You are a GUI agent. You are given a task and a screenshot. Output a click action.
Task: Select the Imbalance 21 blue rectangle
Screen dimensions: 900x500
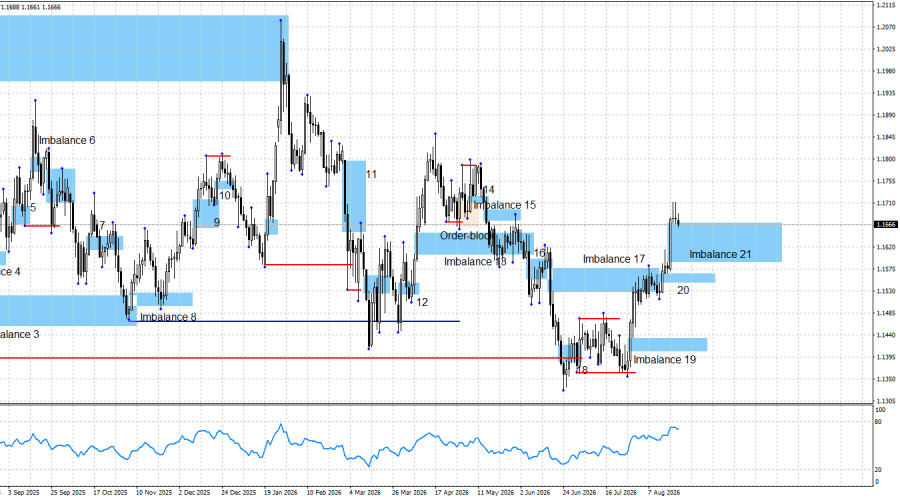[x=726, y=242]
